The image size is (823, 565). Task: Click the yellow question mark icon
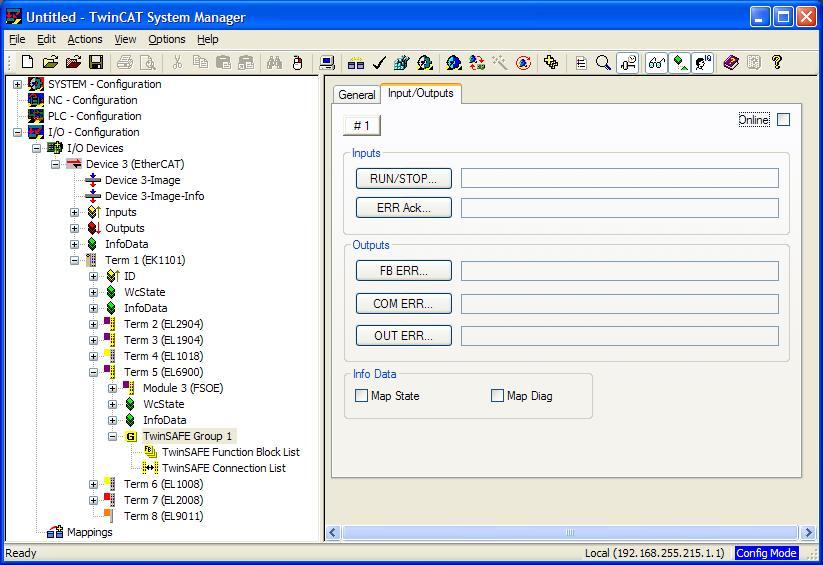(x=777, y=62)
